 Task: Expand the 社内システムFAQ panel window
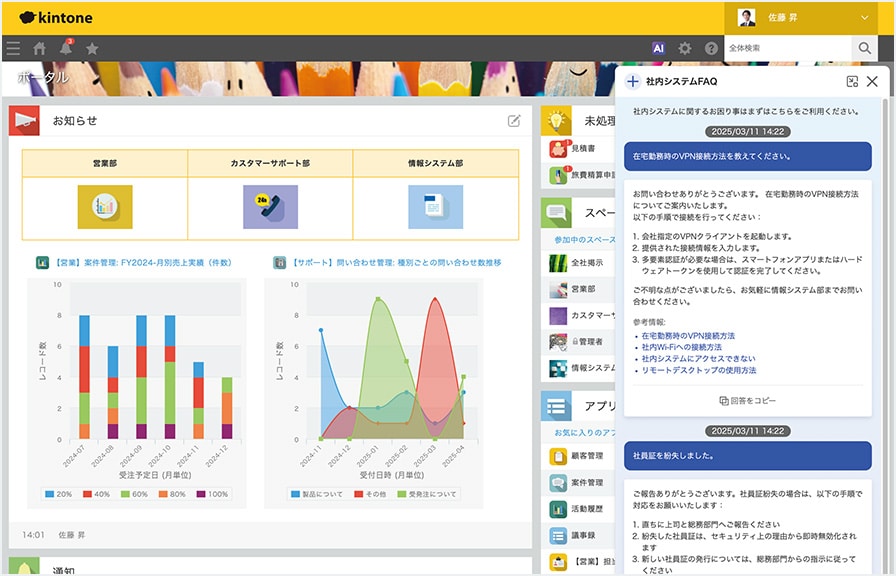tap(852, 82)
